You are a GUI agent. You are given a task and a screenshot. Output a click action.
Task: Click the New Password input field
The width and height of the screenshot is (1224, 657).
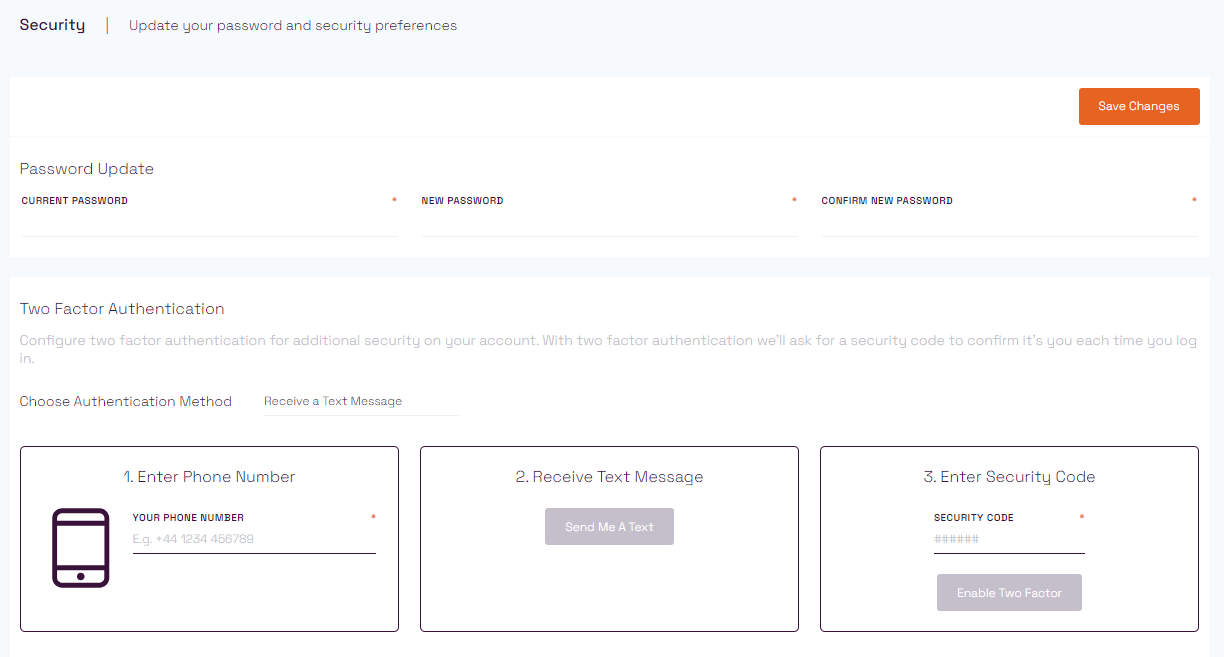pyautogui.click(x=609, y=230)
